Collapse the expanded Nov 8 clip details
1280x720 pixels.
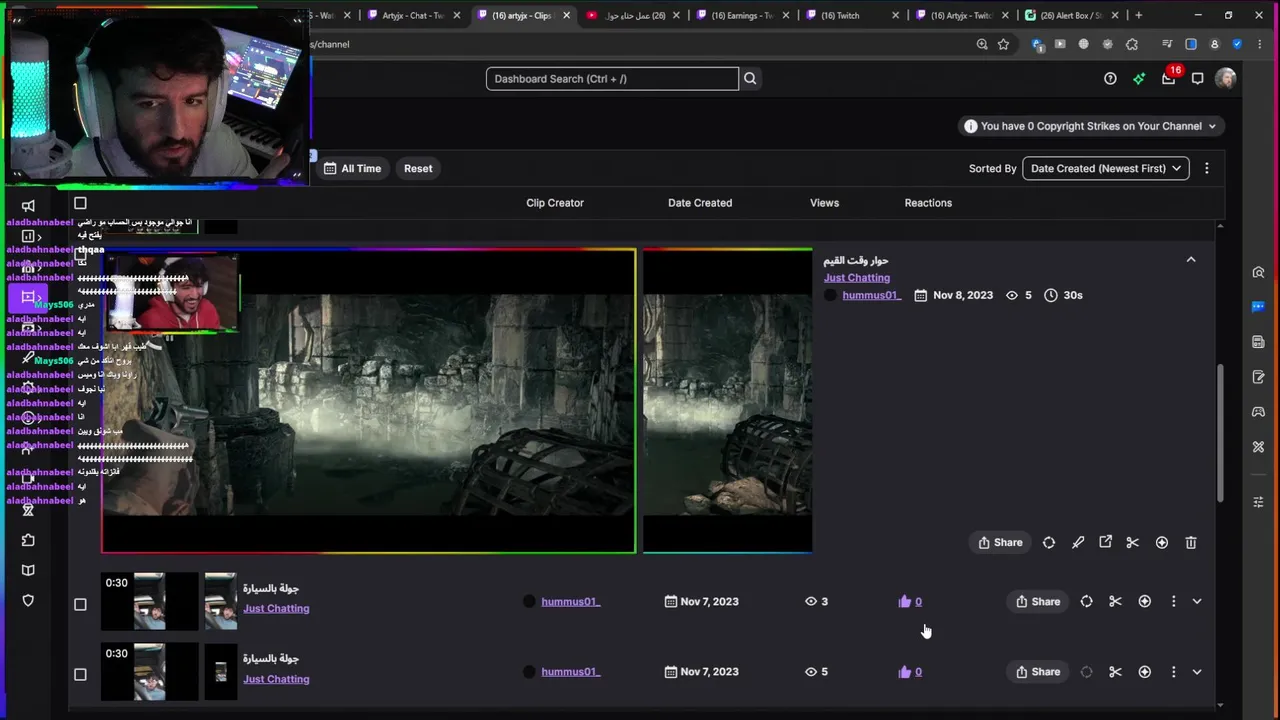[1191, 260]
